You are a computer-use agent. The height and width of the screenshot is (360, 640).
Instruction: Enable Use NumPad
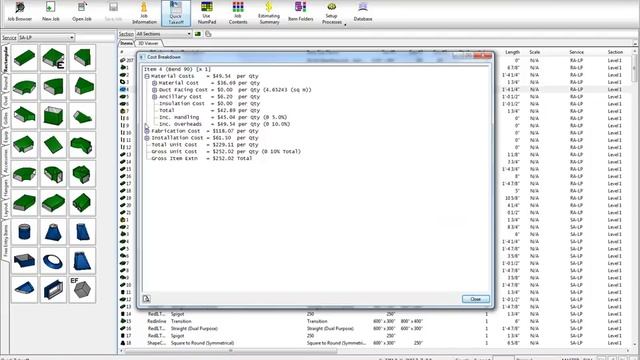tap(207, 13)
